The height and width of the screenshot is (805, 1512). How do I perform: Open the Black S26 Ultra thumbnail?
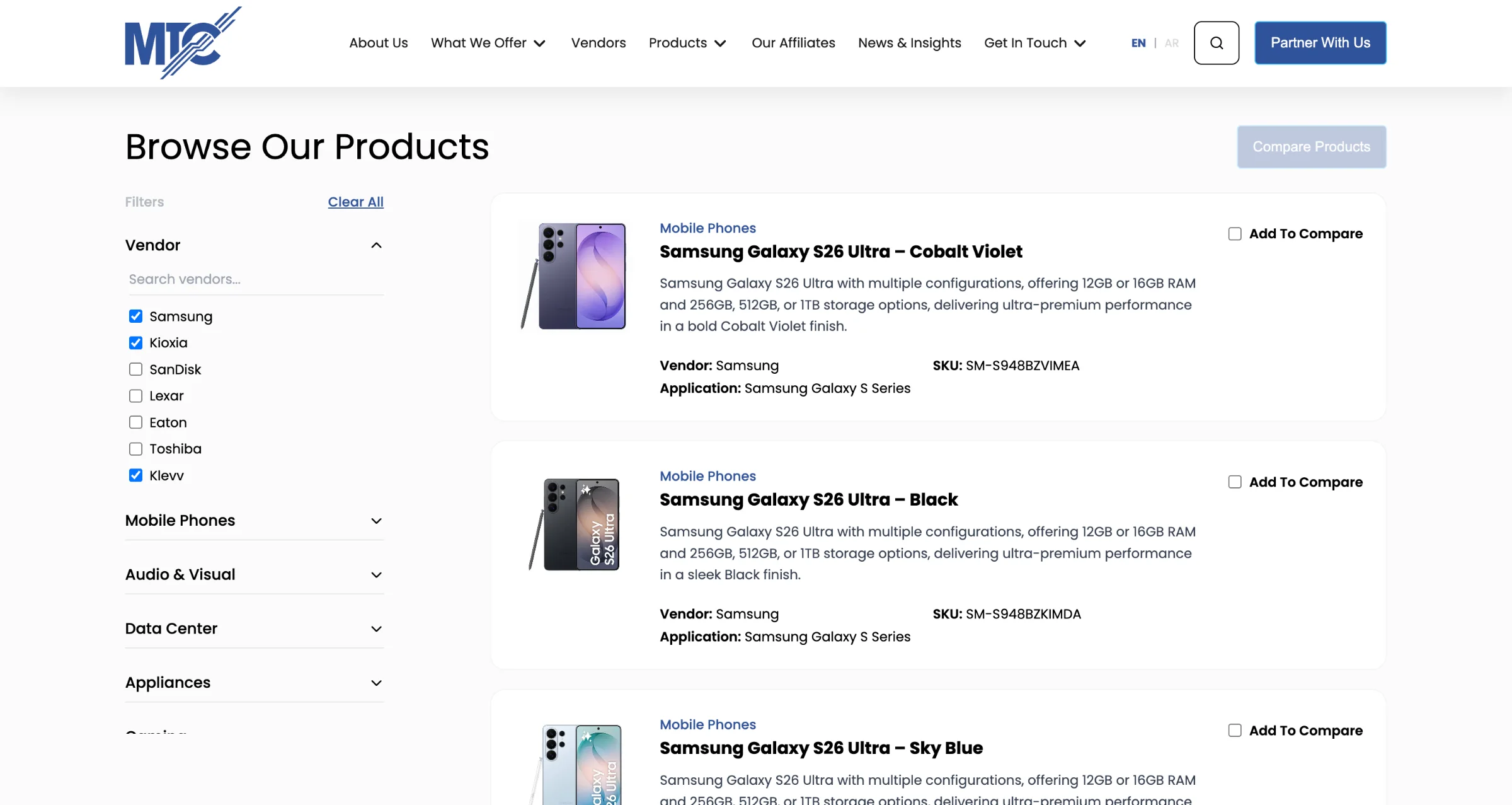tap(575, 524)
